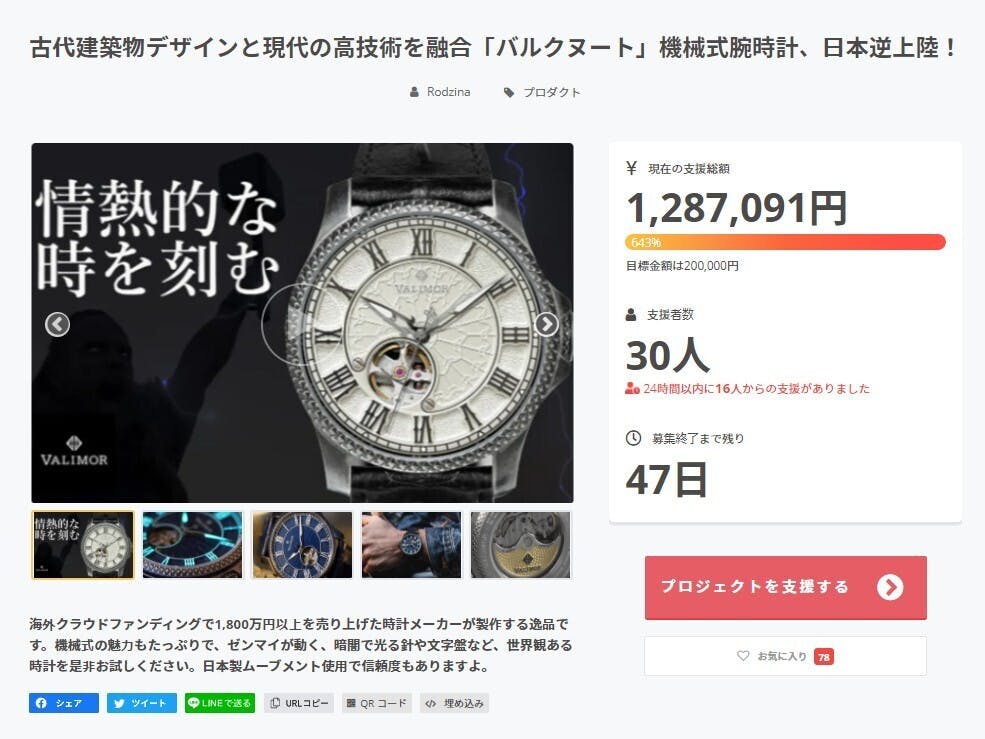Go to the previous carousel image

[57, 324]
